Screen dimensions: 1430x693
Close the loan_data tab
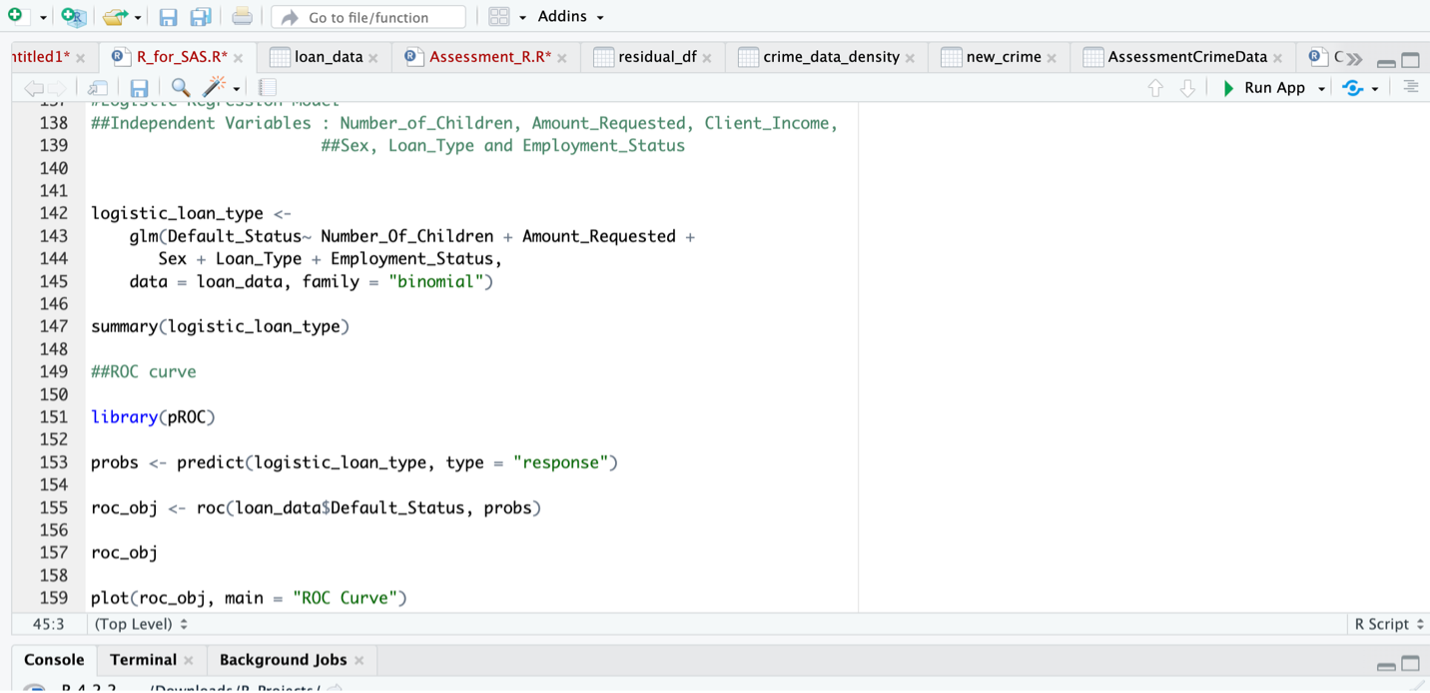coord(373,58)
